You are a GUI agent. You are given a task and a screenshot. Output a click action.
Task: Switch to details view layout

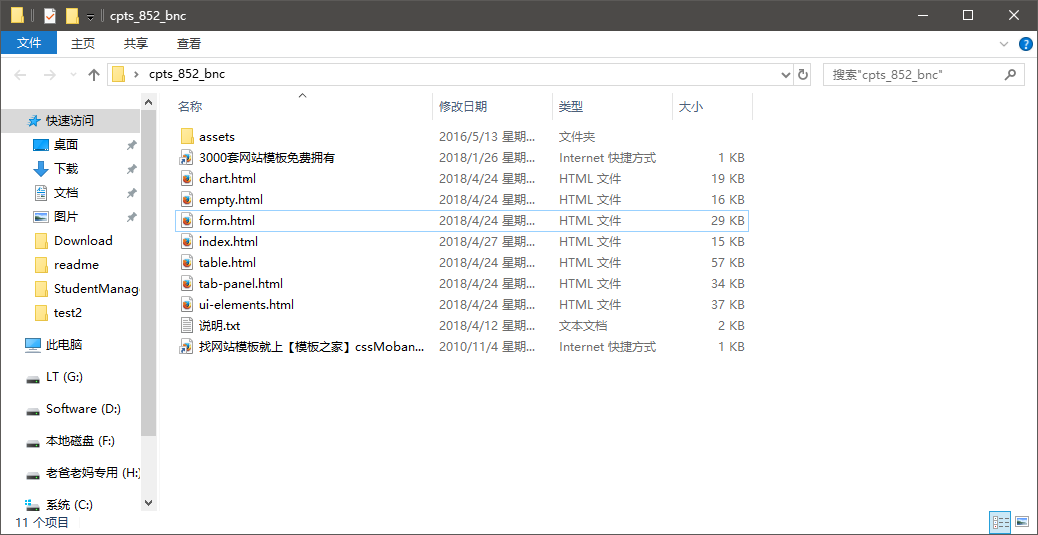point(1000,522)
